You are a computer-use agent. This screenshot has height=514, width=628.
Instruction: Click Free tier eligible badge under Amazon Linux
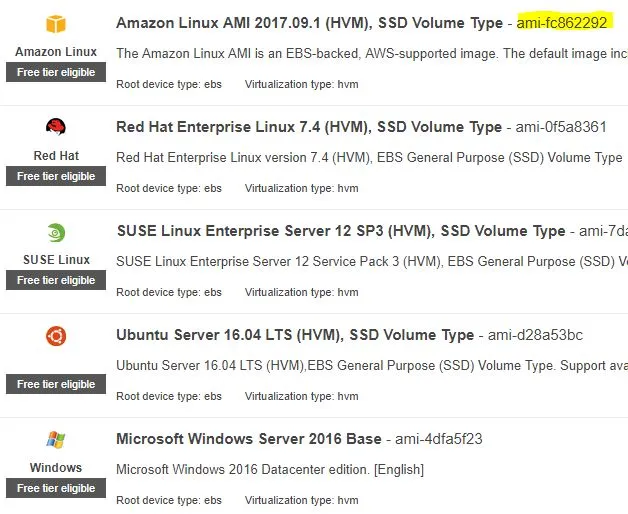pos(56,72)
